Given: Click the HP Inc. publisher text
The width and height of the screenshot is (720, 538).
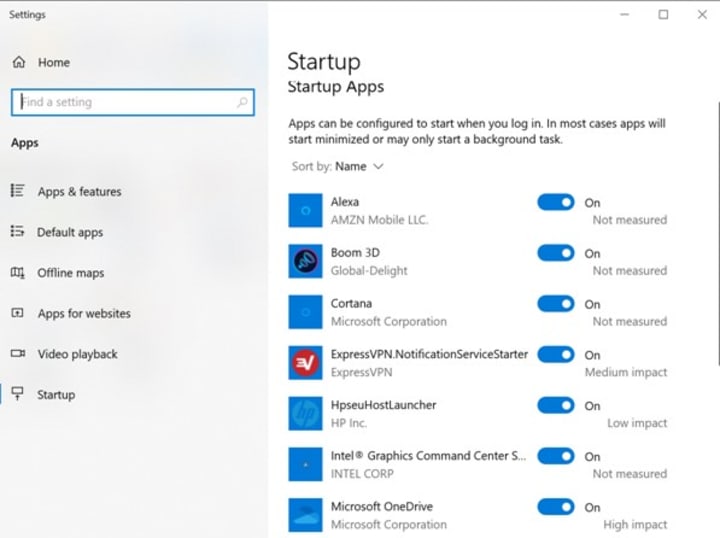Looking at the screenshot, I should coord(349,423).
